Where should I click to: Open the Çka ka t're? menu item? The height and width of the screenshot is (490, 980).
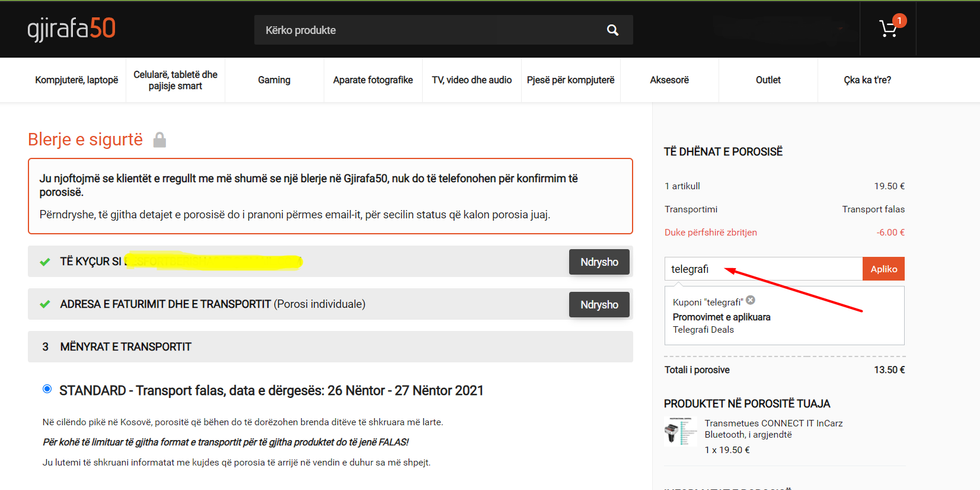[x=867, y=80]
